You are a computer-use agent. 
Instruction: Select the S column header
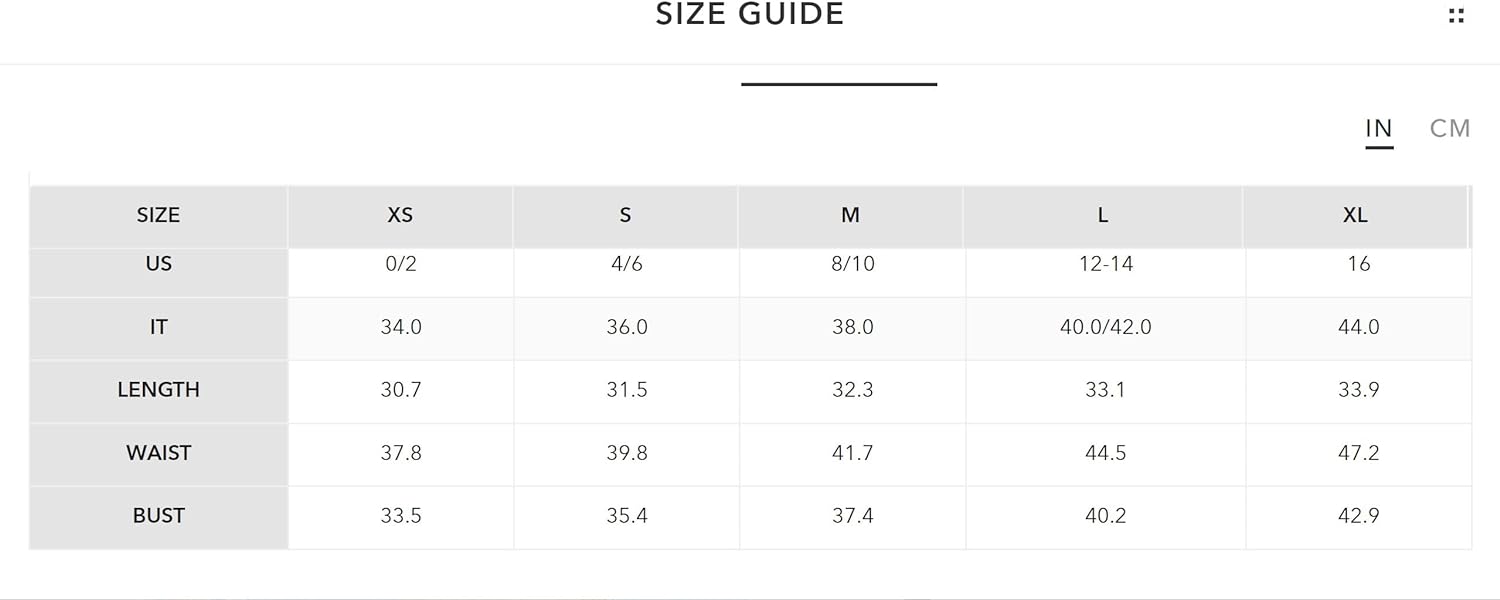click(625, 216)
